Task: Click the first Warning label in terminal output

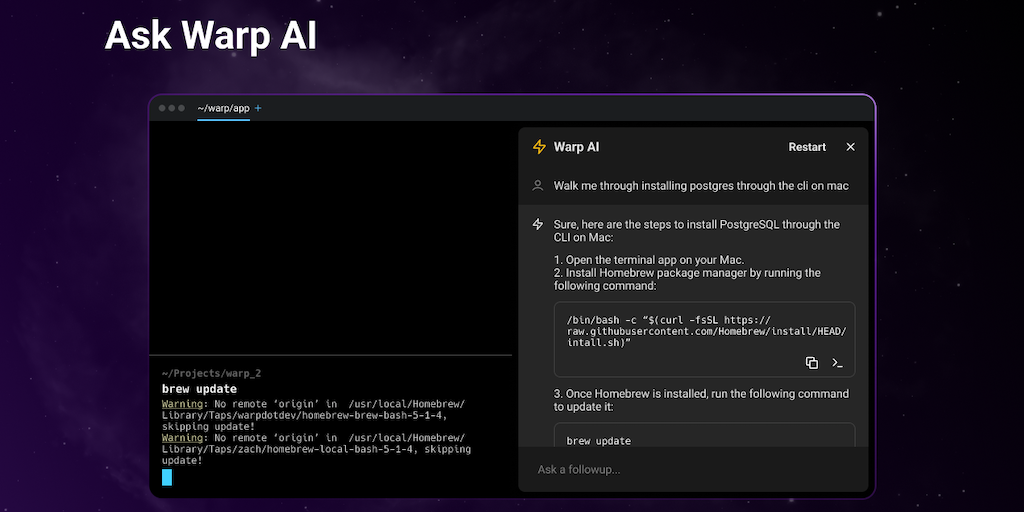Action: pos(182,404)
